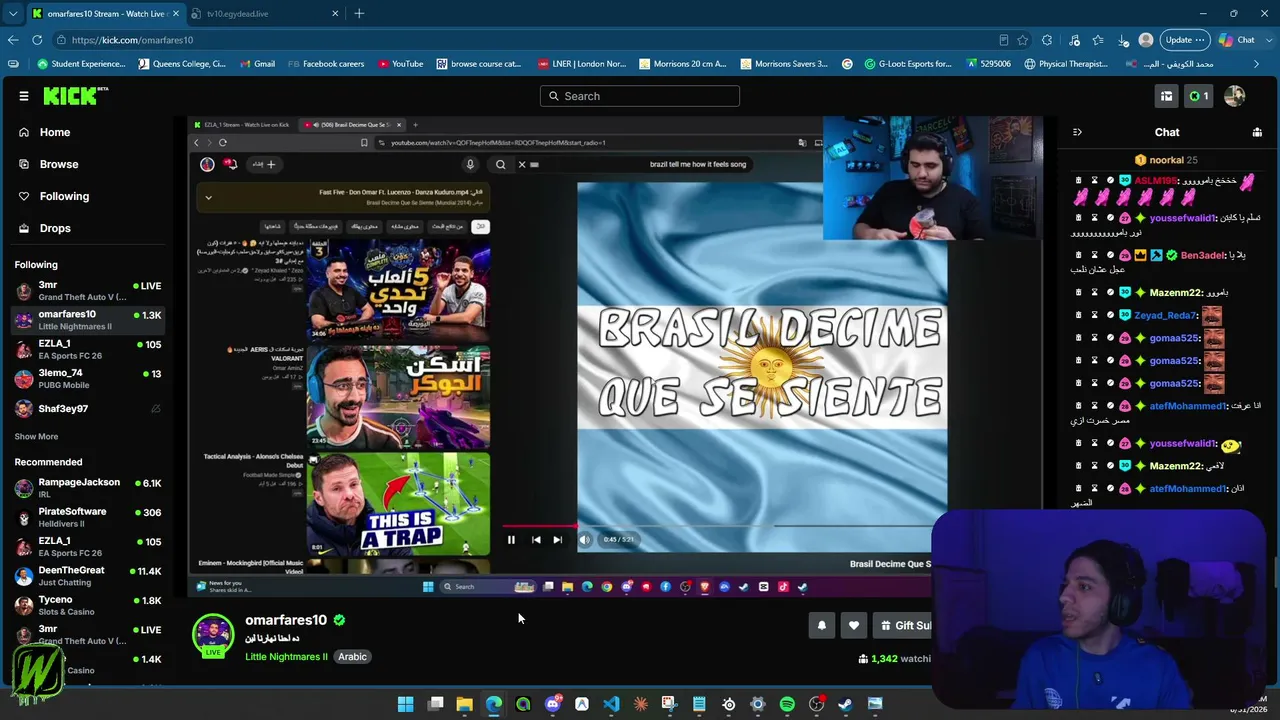The image size is (1280, 720).
Task: Pause the video in the streamed YouTube player
Action: pos(511,540)
